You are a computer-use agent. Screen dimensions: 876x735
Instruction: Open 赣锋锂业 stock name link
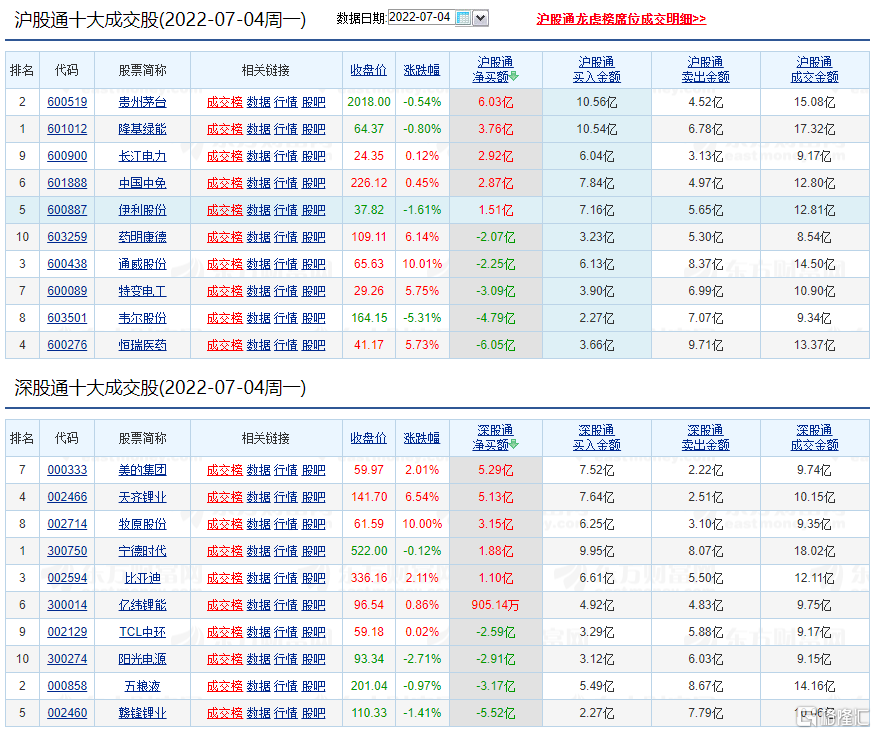click(142, 713)
